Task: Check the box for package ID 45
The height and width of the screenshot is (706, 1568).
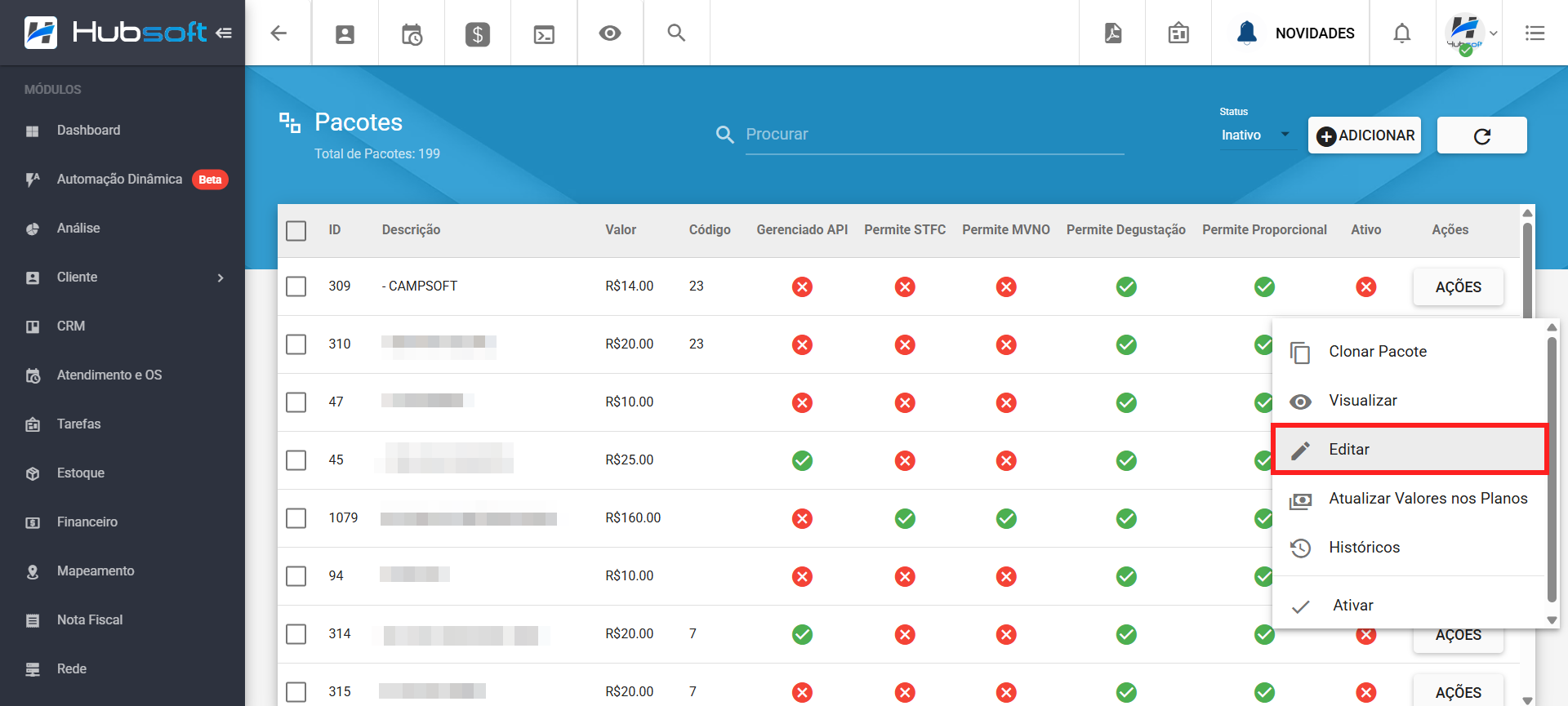Action: [x=296, y=460]
